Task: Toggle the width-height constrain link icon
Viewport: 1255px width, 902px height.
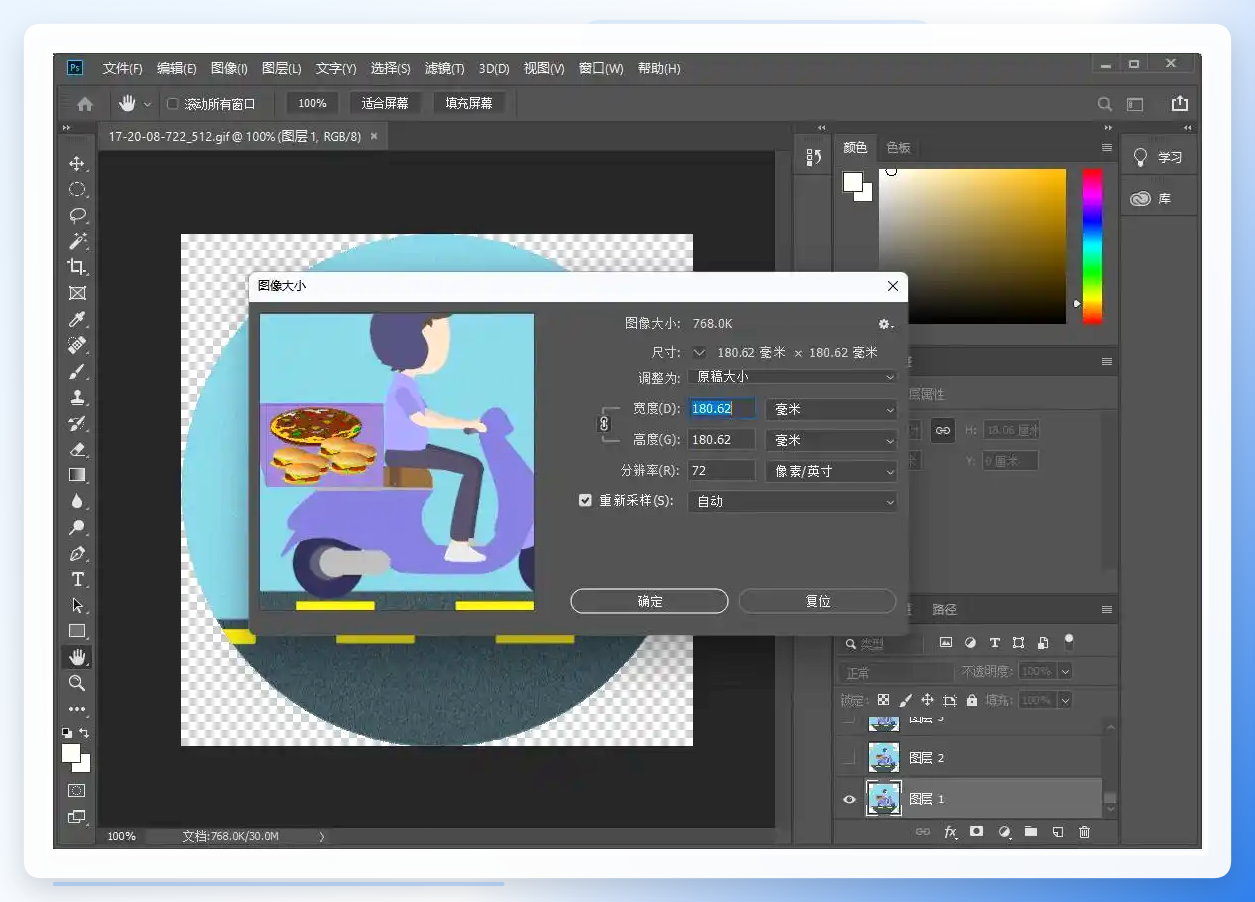Action: point(603,424)
